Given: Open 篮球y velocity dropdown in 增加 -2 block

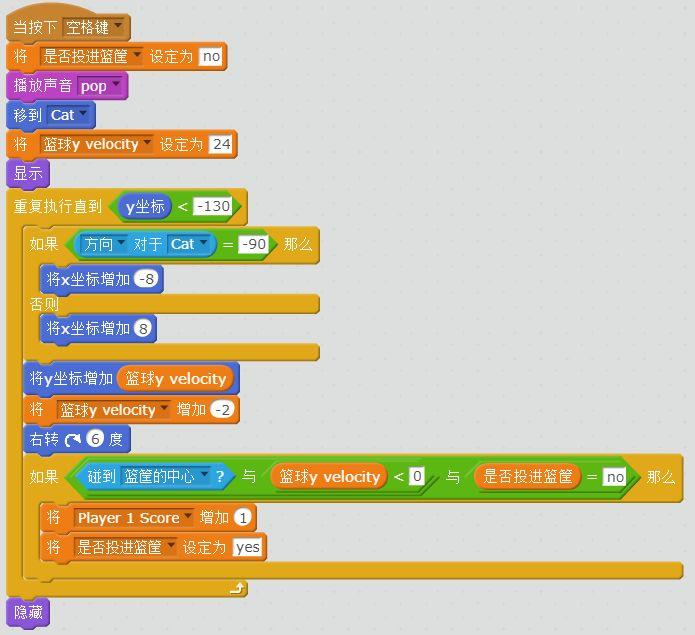Looking at the screenshot, I should (113, 409).
